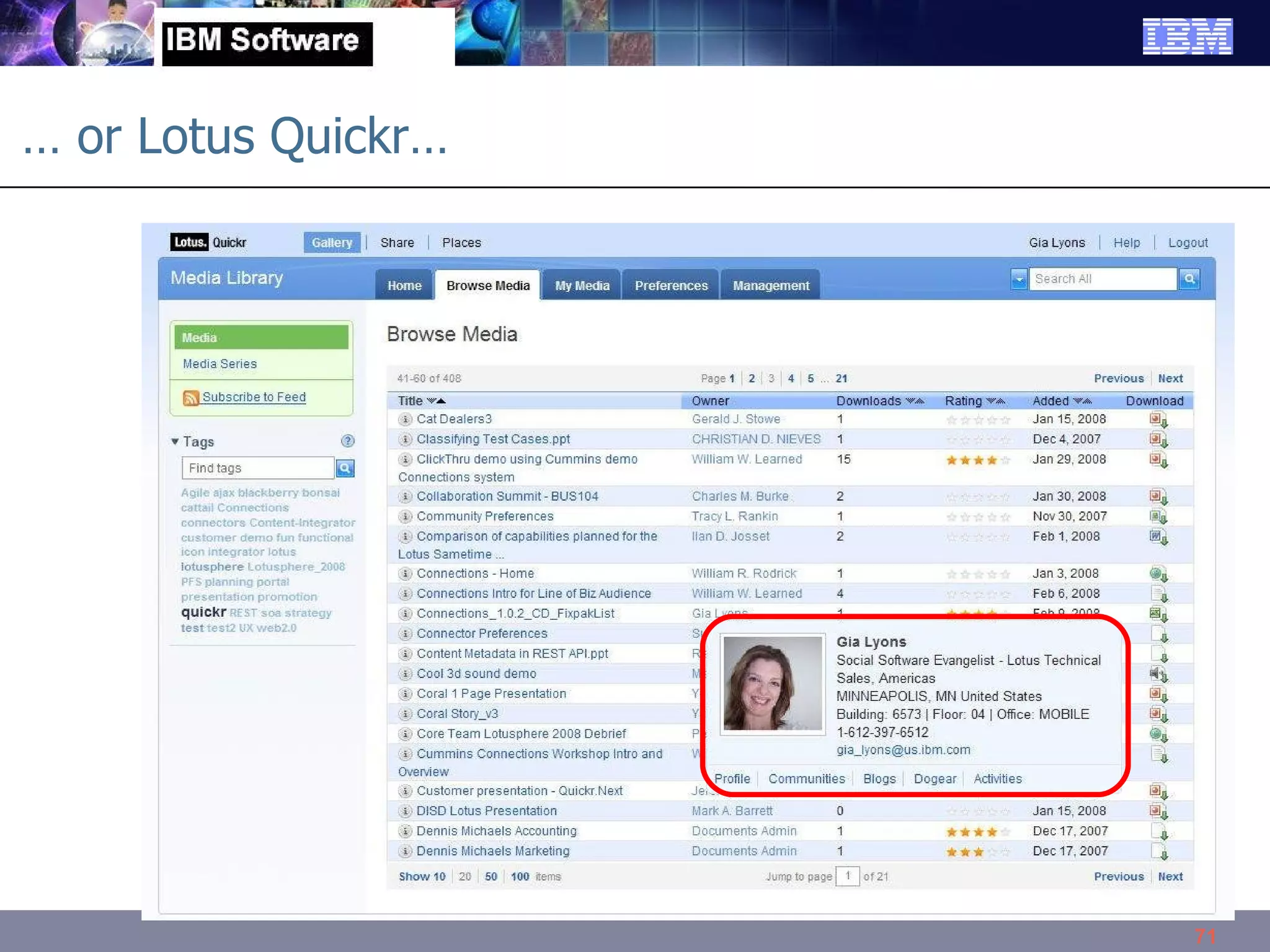The image size is (1270, 952).
Task: Download the Cool 3d sound demo audio
Action: [x=1158, y=674]
